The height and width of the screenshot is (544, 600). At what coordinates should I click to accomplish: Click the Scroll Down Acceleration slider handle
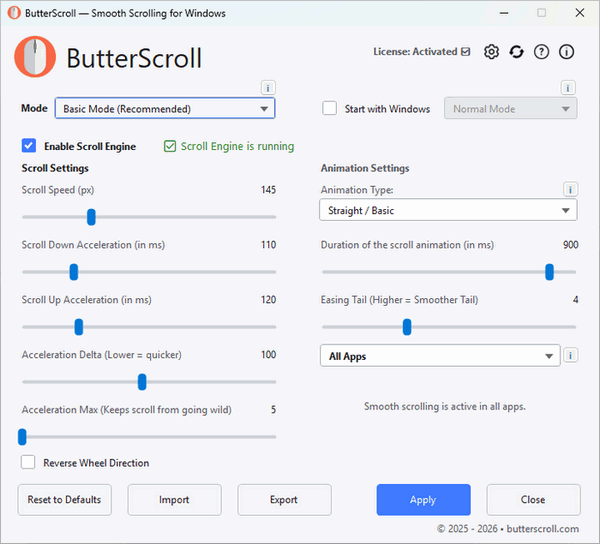[x=74, y=272]
